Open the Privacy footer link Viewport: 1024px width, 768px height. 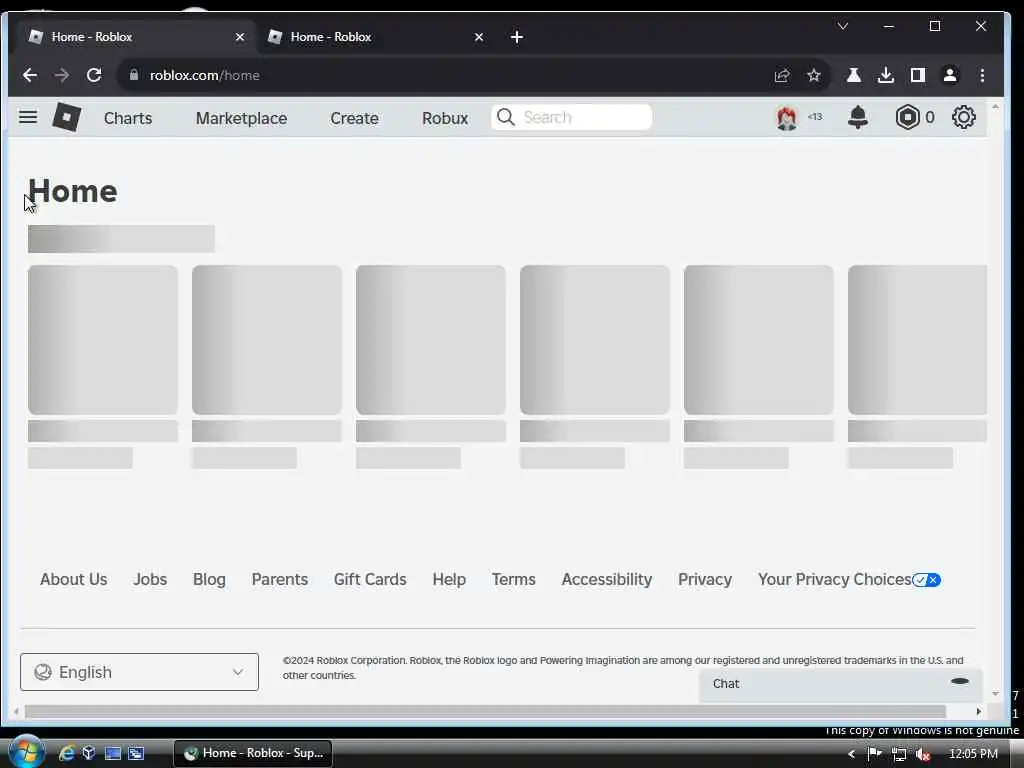coord(705,579)
